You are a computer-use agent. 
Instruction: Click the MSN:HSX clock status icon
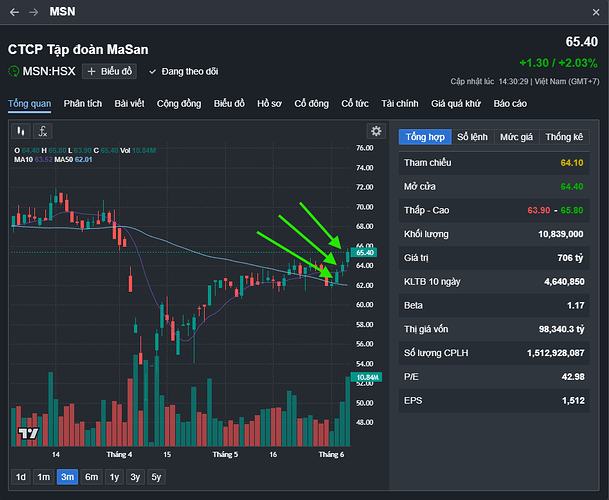14,72
